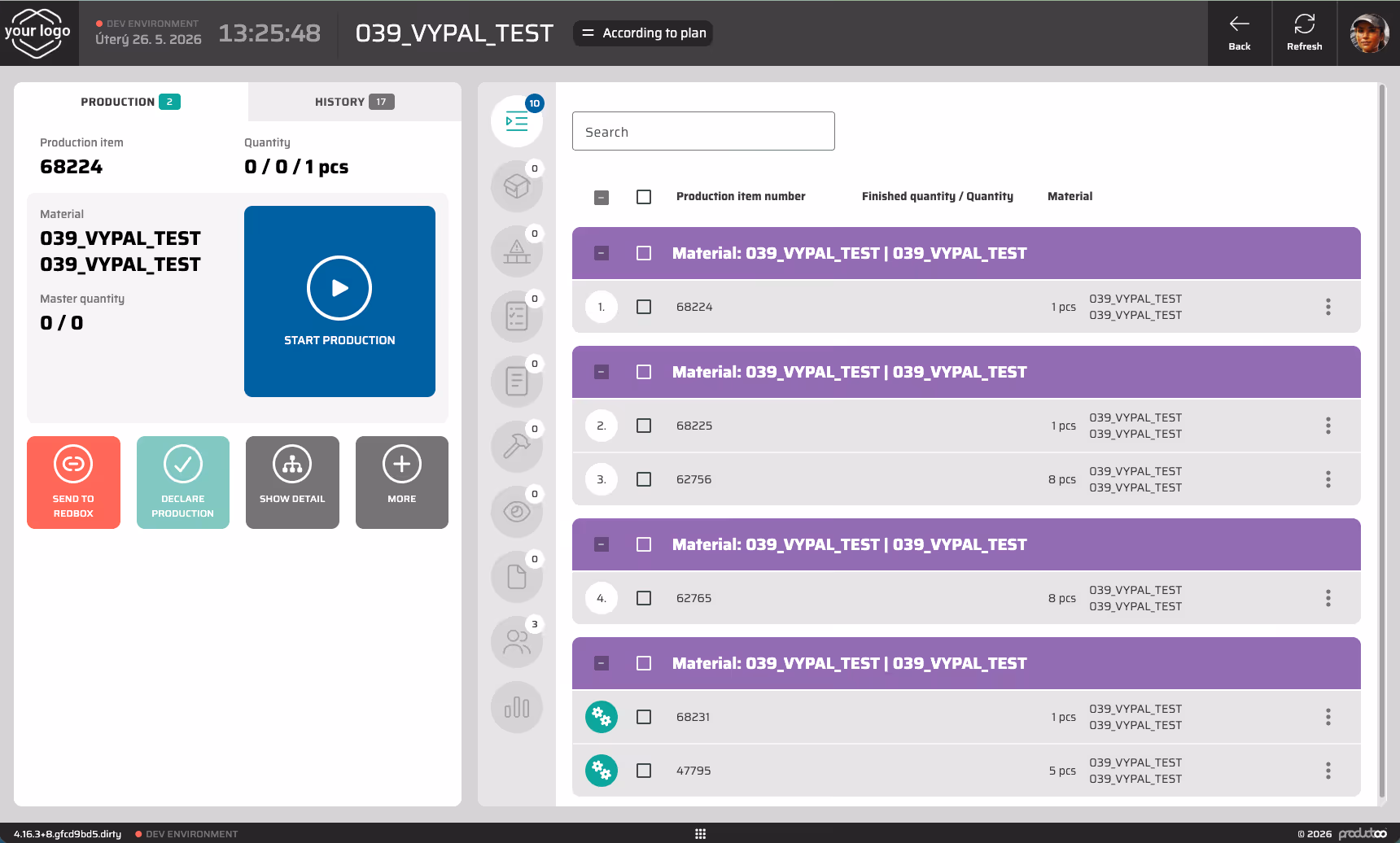1400x843 pixels.
Task: Open the According to plan dropdown
Action: 643,33
